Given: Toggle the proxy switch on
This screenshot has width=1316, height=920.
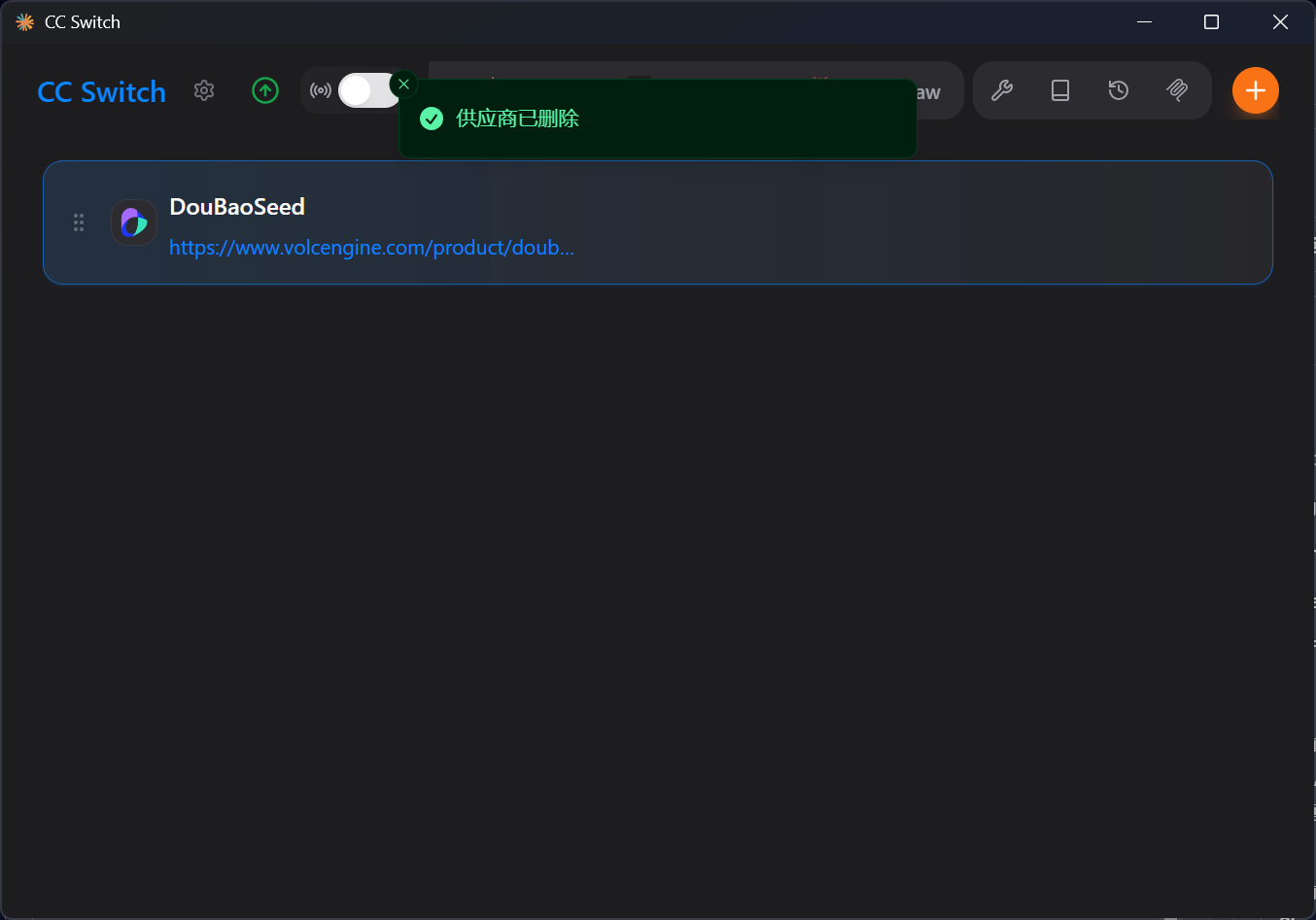Looking at the screenshot, I should [367, 90].
